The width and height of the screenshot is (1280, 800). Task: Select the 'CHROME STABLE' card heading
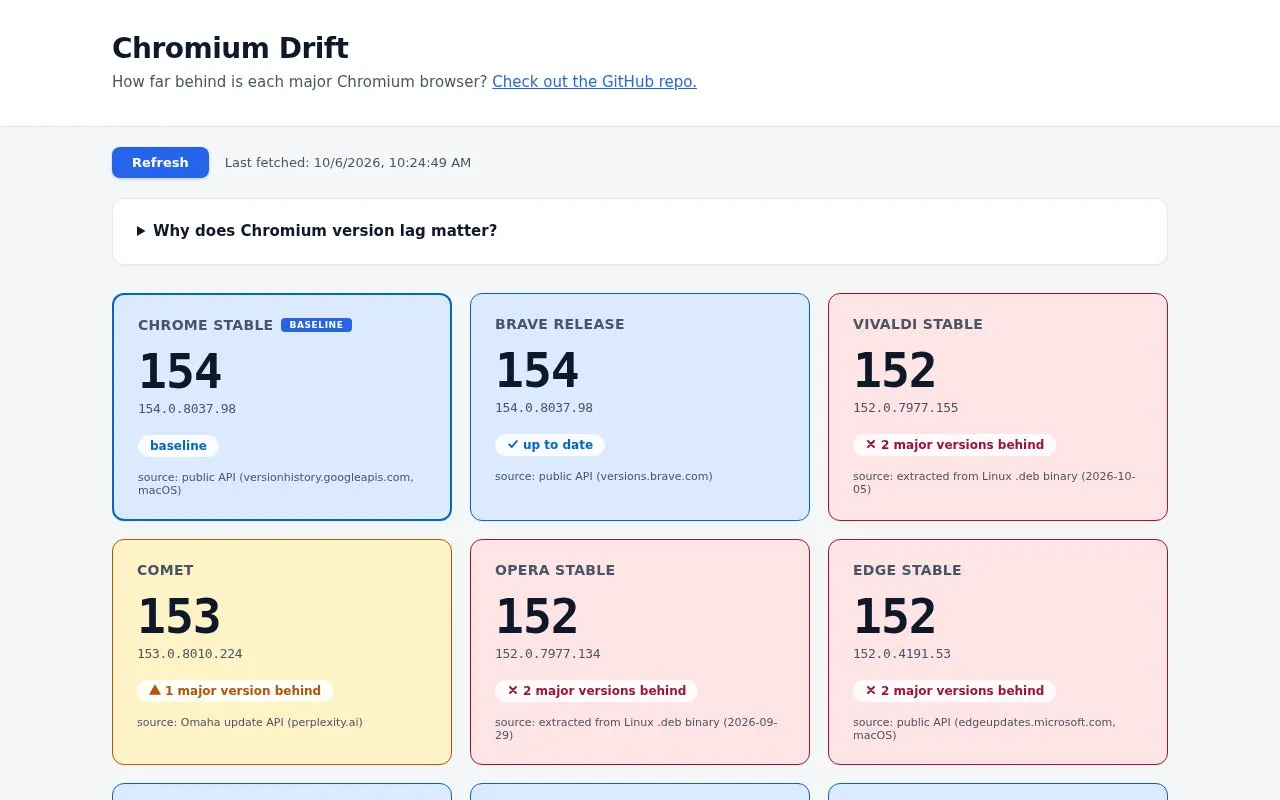[x=205, y=325]
